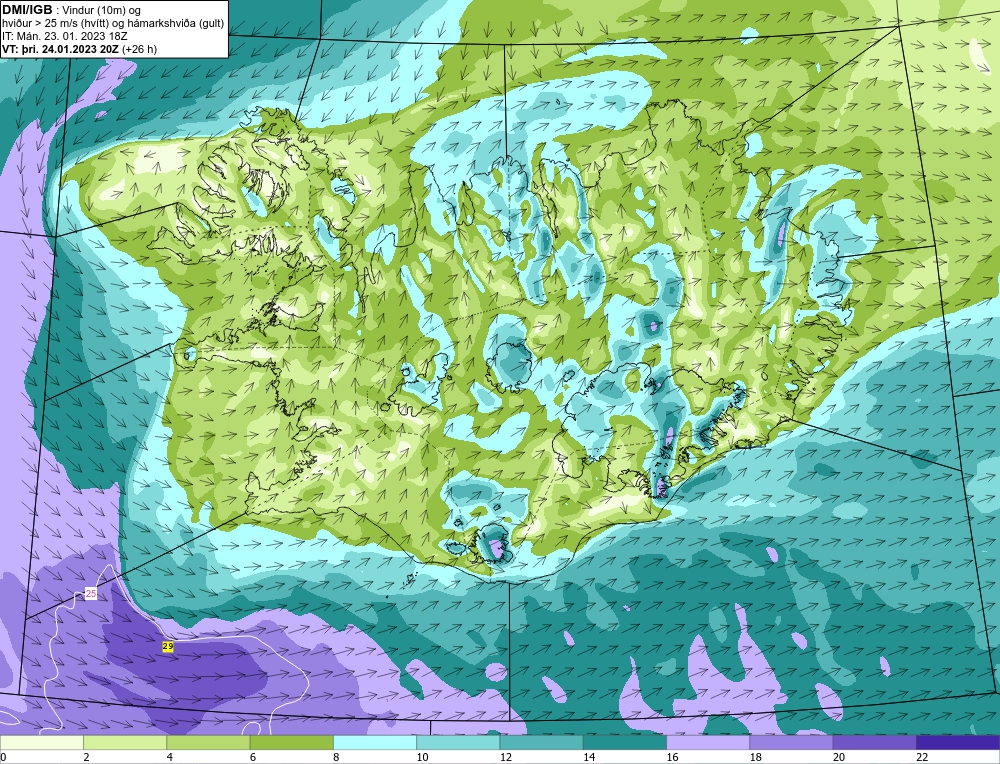
Task: Click the scale number 6 under the color bar
Action: point(253,757)
